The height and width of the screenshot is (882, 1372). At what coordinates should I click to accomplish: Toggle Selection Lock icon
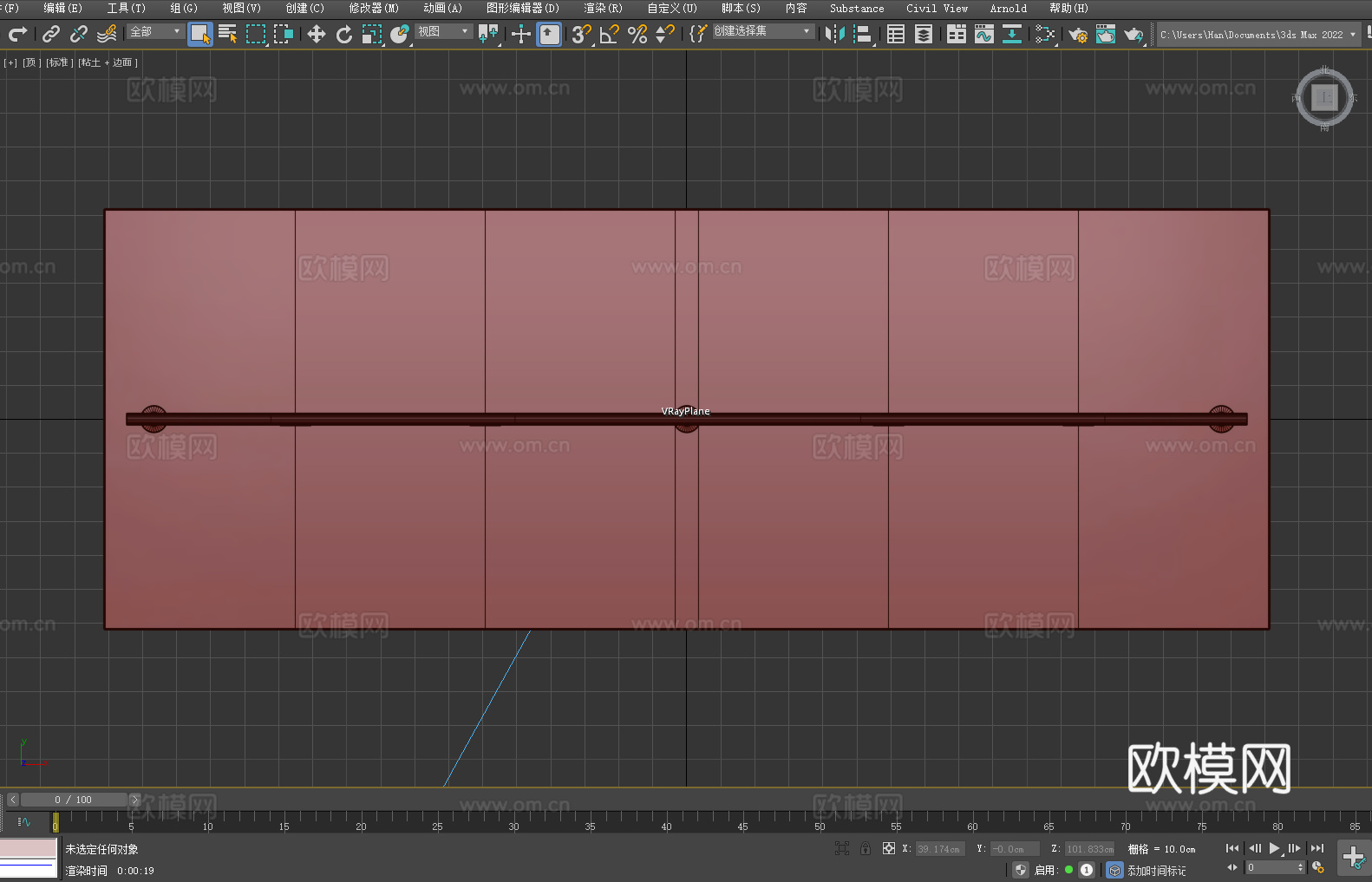click(x=866, y=848)
